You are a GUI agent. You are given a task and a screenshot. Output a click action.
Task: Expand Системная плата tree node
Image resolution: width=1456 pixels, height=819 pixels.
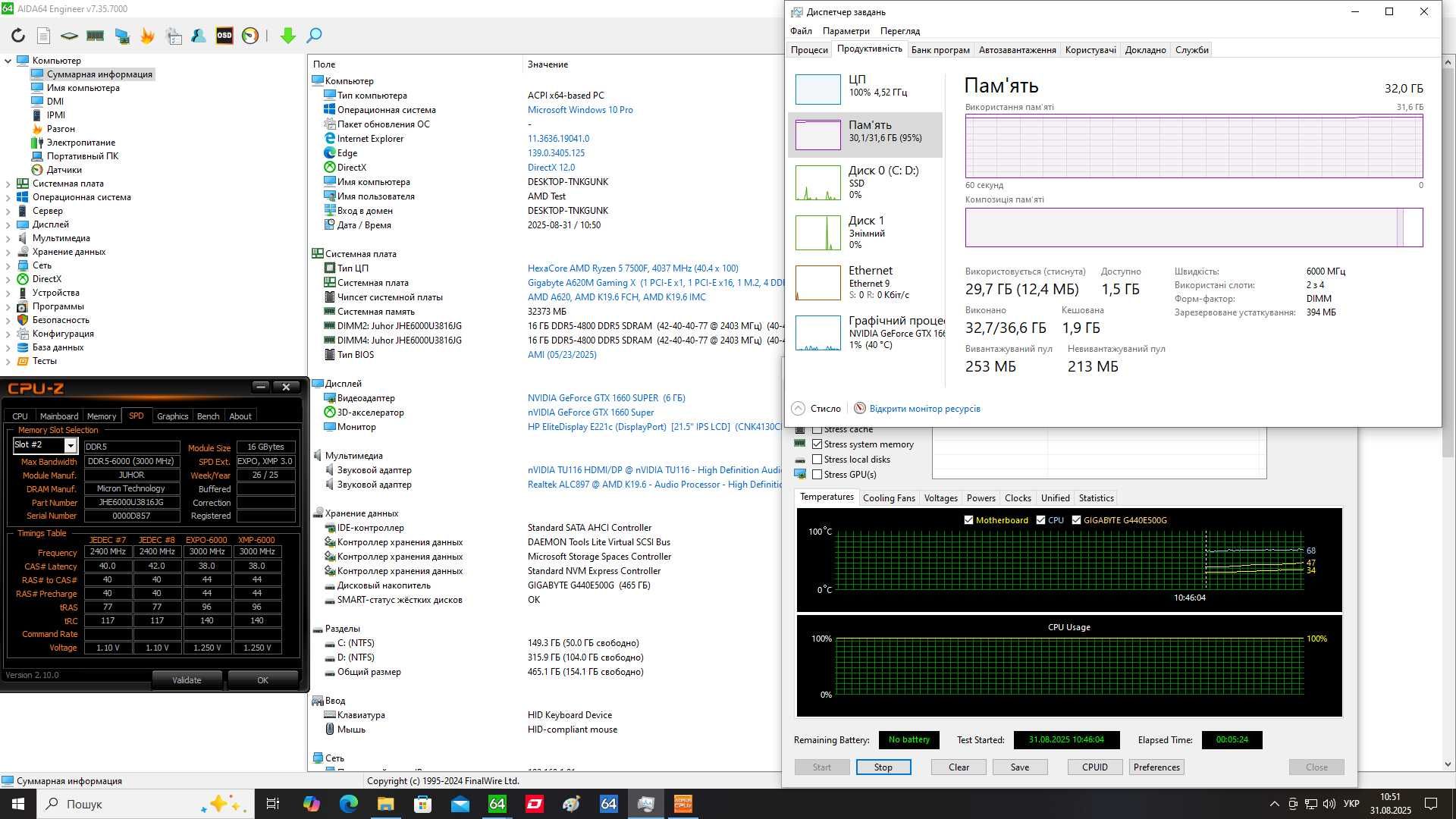[8, 184]
